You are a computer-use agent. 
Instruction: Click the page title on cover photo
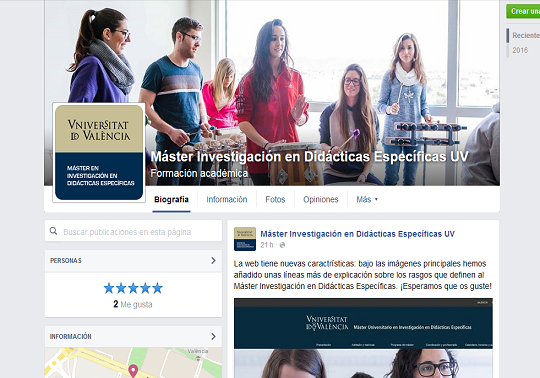tap(310, 157)
